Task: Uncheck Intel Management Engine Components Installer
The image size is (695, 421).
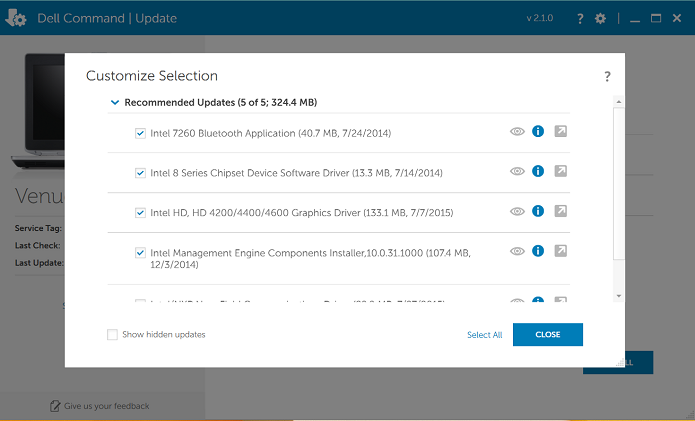Action: coord(140,253)
